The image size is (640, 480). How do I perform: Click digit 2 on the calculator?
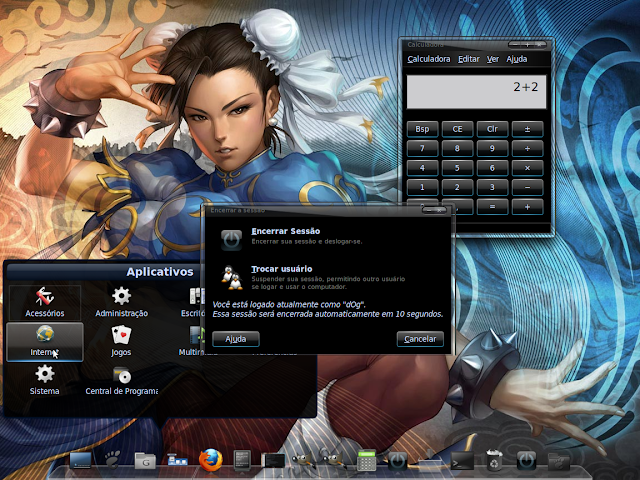coord(457,187)
